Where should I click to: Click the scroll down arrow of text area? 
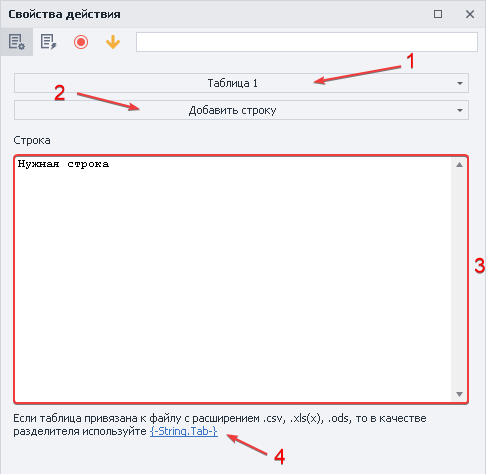pos(459,394)
